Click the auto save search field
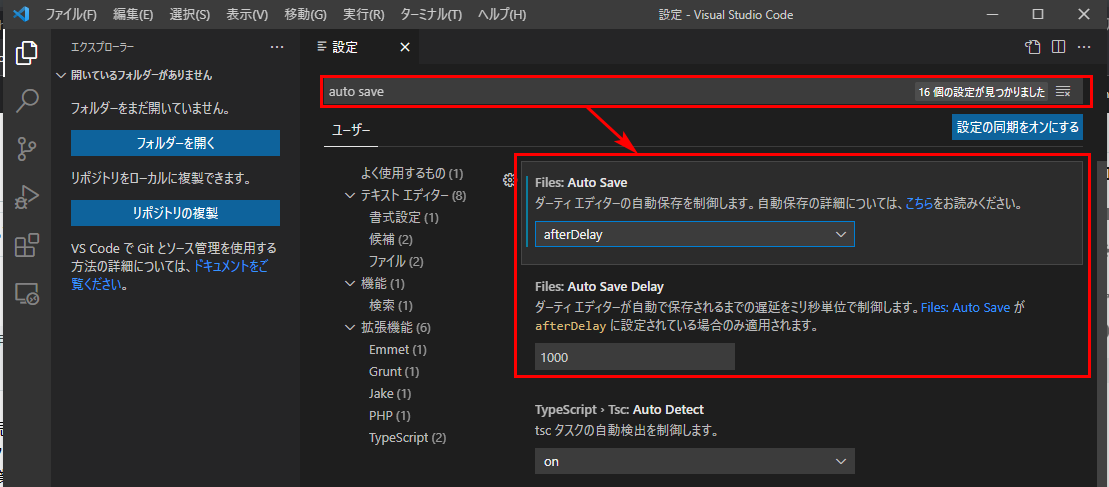1109x487 pixels. click(615, 92)
